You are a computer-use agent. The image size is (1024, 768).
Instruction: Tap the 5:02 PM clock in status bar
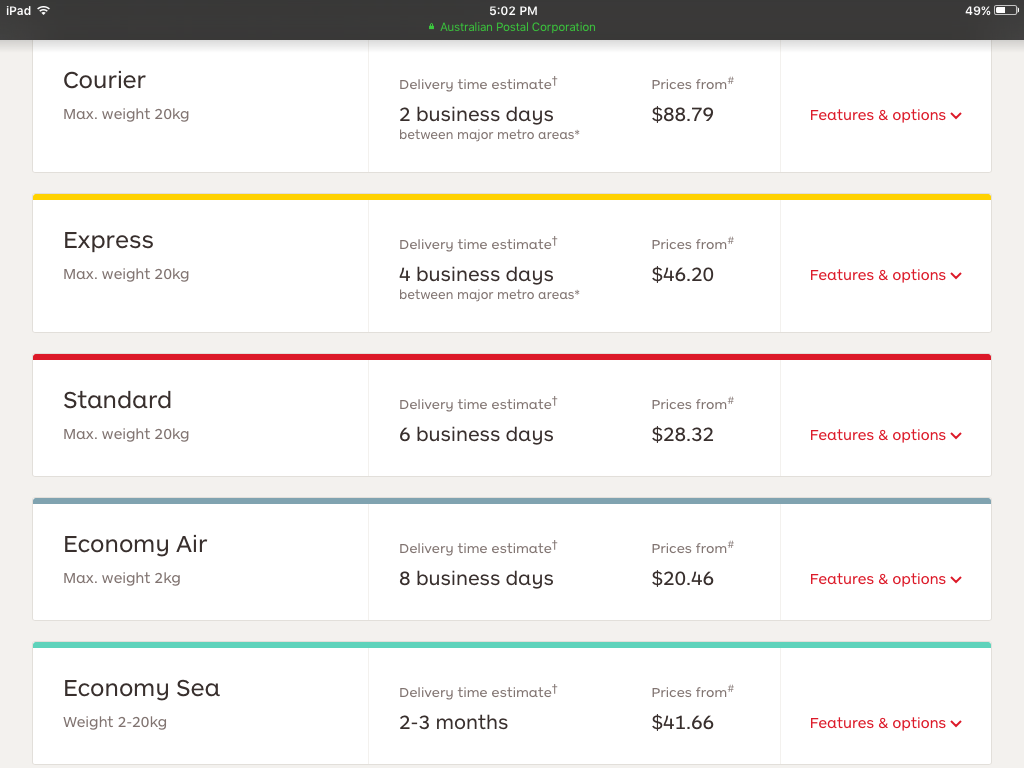pos(513,10)
